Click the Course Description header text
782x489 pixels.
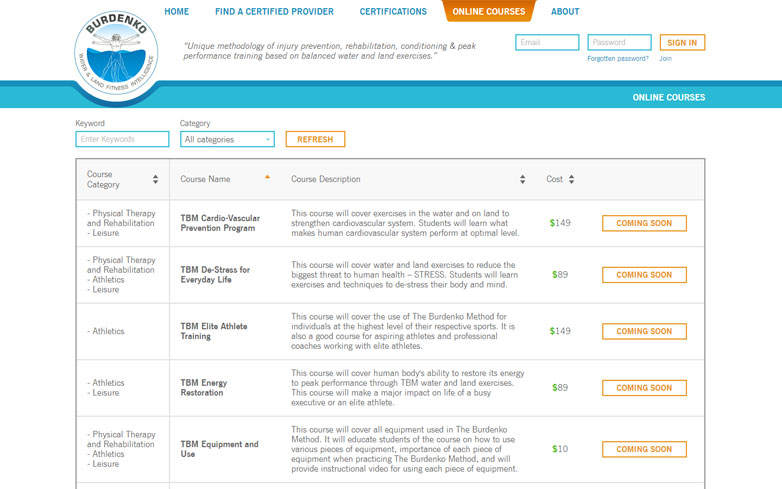[x=326, y=179]
